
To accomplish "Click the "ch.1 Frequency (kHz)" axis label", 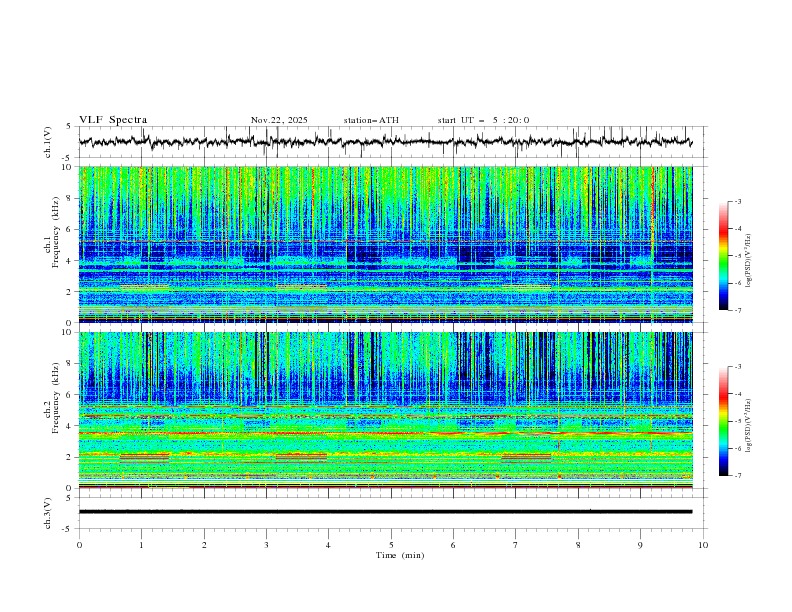I will point(53,232).
